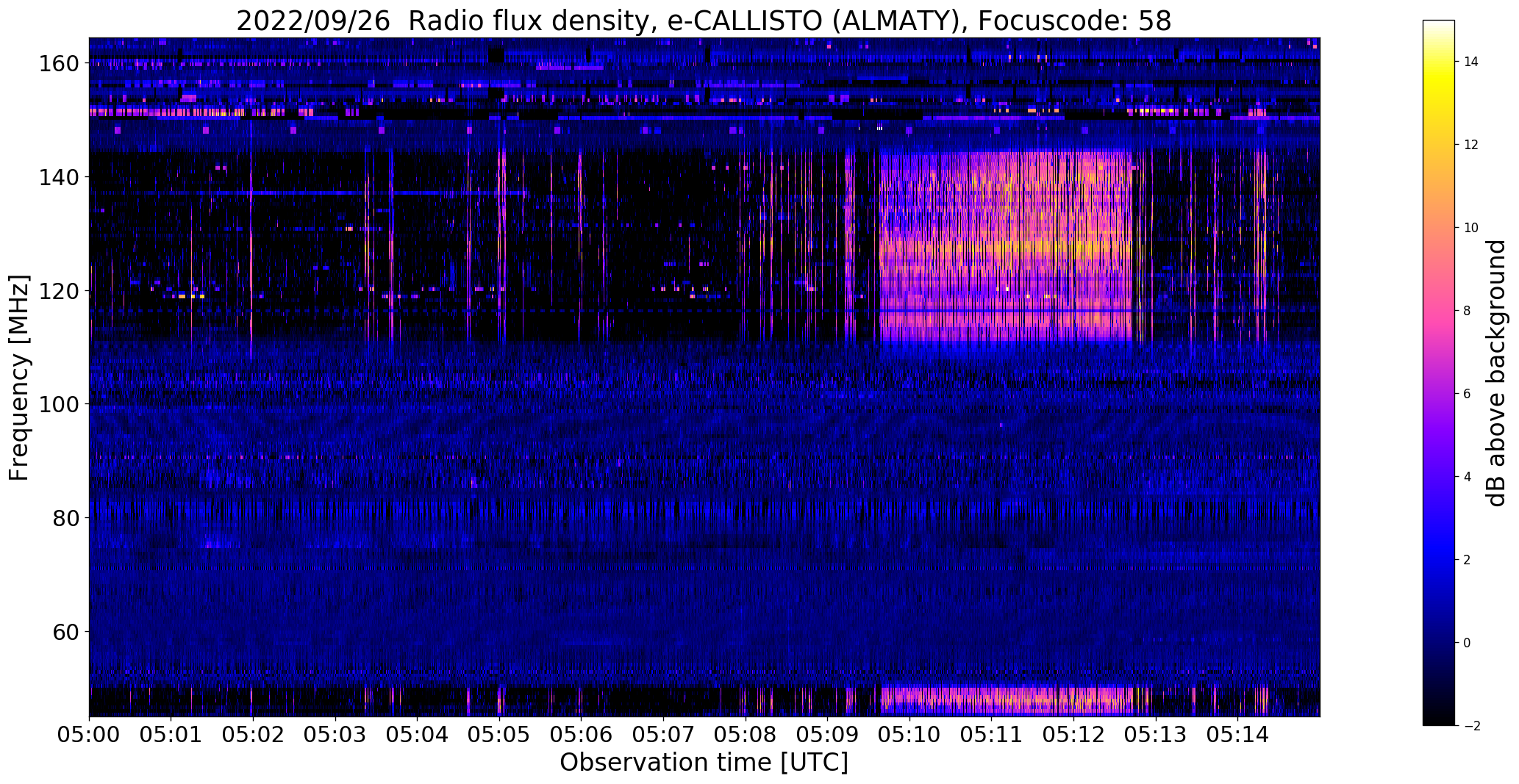Click the 4 colorbar tick label
The image size is (1519, 784).
(1468, 477)
